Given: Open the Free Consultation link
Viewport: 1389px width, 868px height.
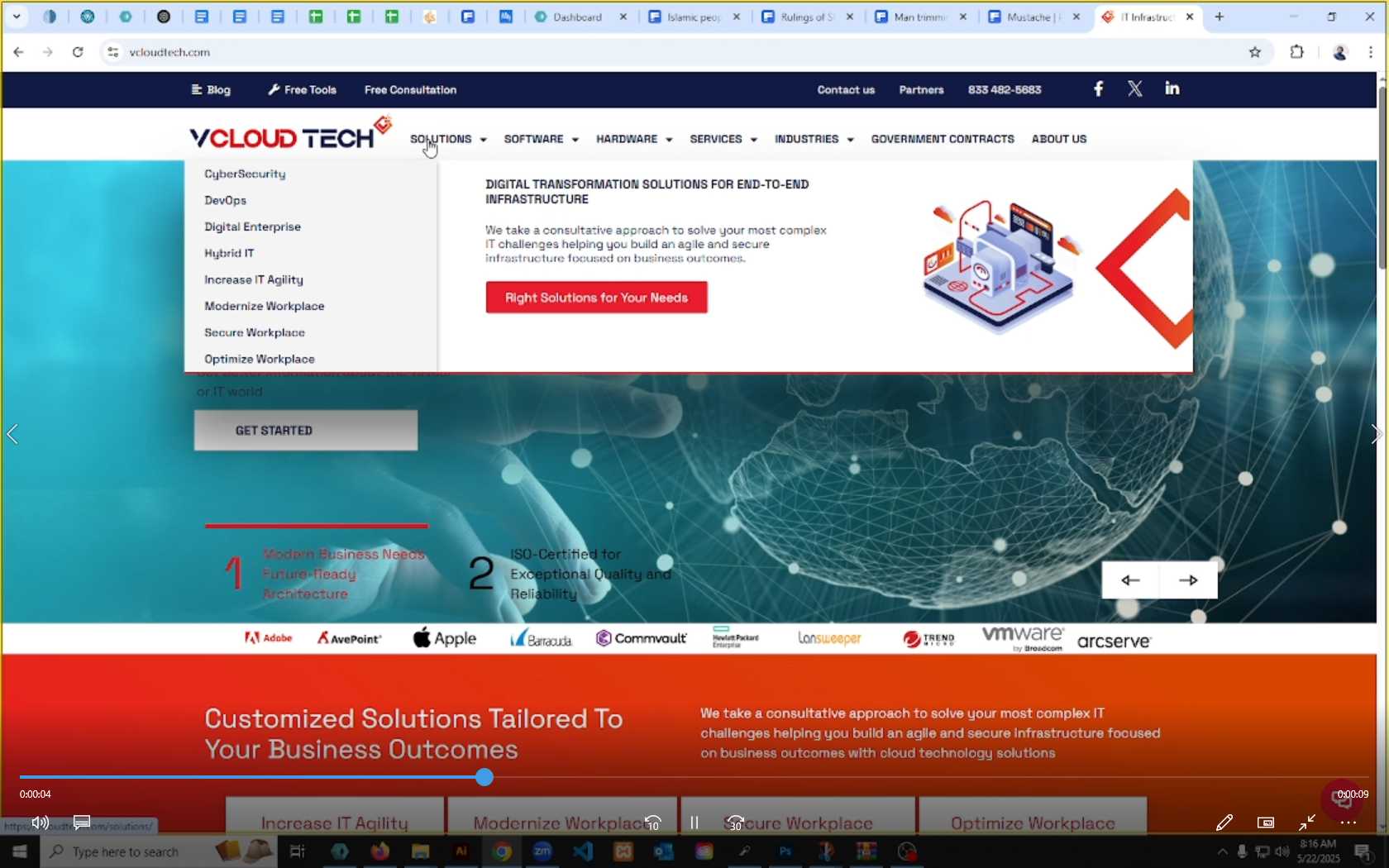Looking at the screenshot, I should point(410,89).
